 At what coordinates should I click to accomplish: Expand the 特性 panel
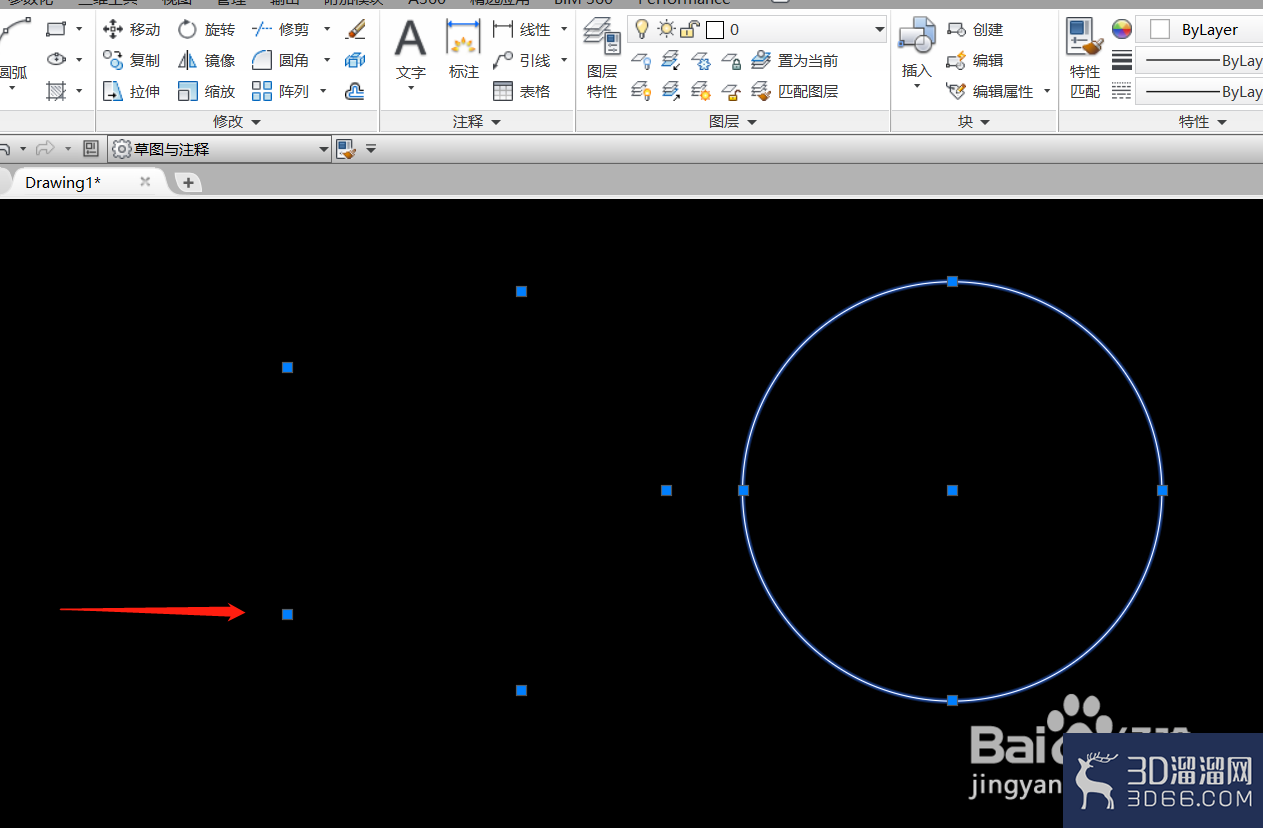tap(1202, 121)
